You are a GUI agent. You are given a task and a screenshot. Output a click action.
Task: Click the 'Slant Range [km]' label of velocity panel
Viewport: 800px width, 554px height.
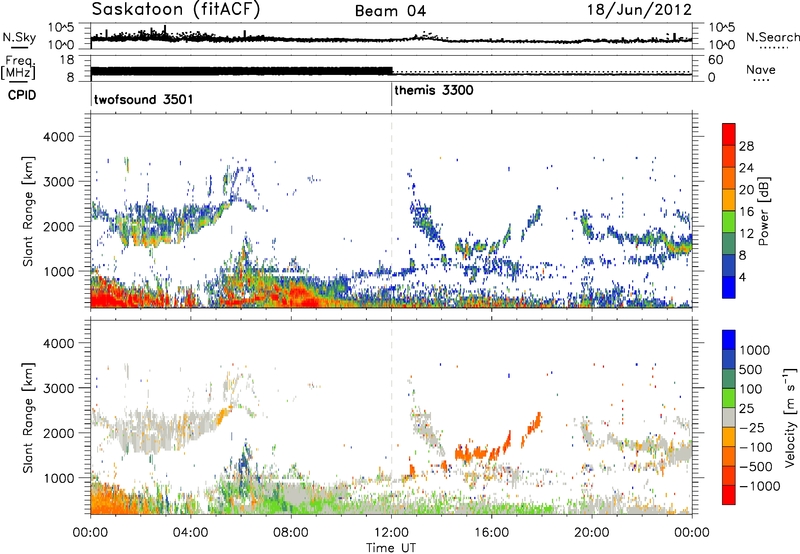[28, 418]
